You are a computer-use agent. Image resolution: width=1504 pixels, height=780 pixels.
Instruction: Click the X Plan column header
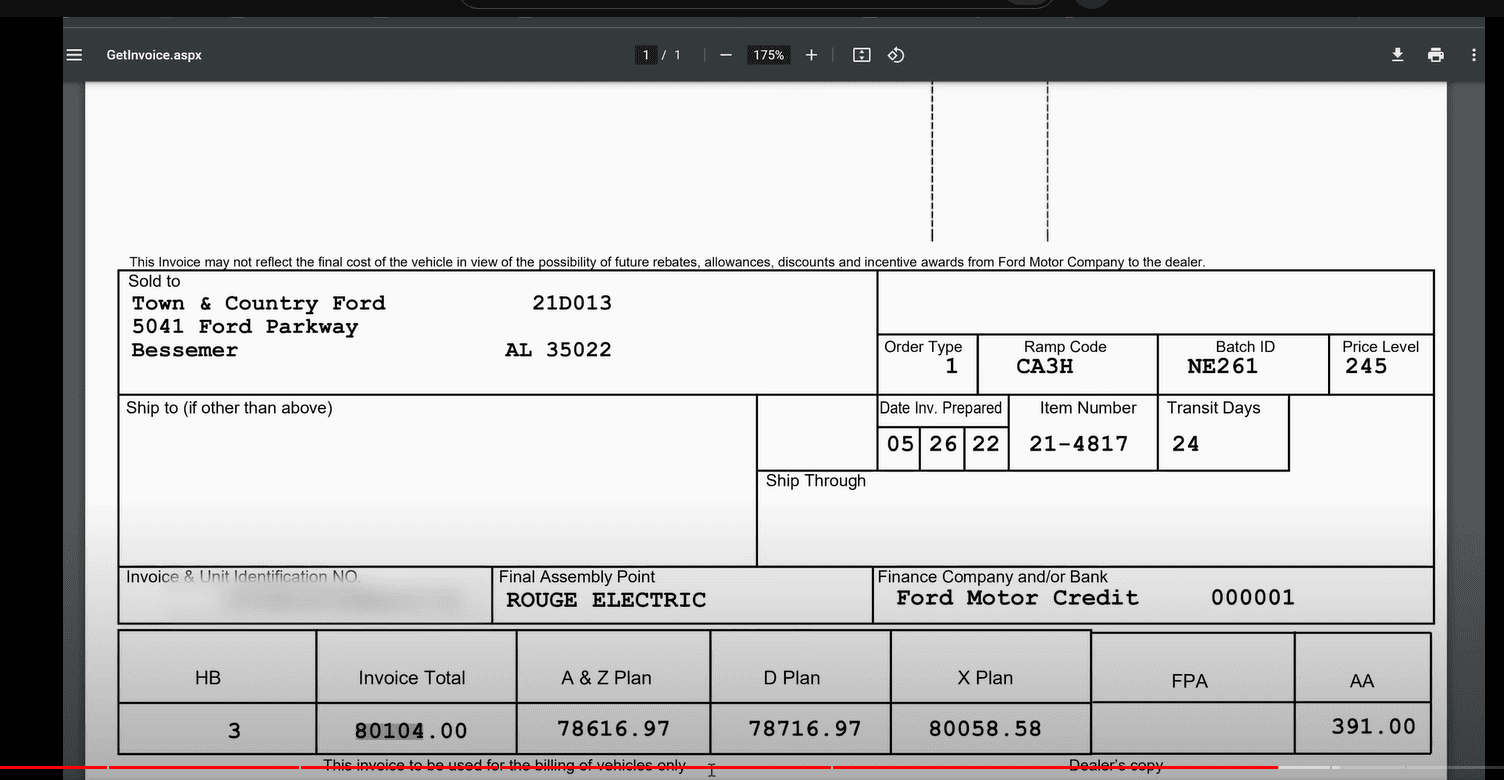(x=985, y=678)
